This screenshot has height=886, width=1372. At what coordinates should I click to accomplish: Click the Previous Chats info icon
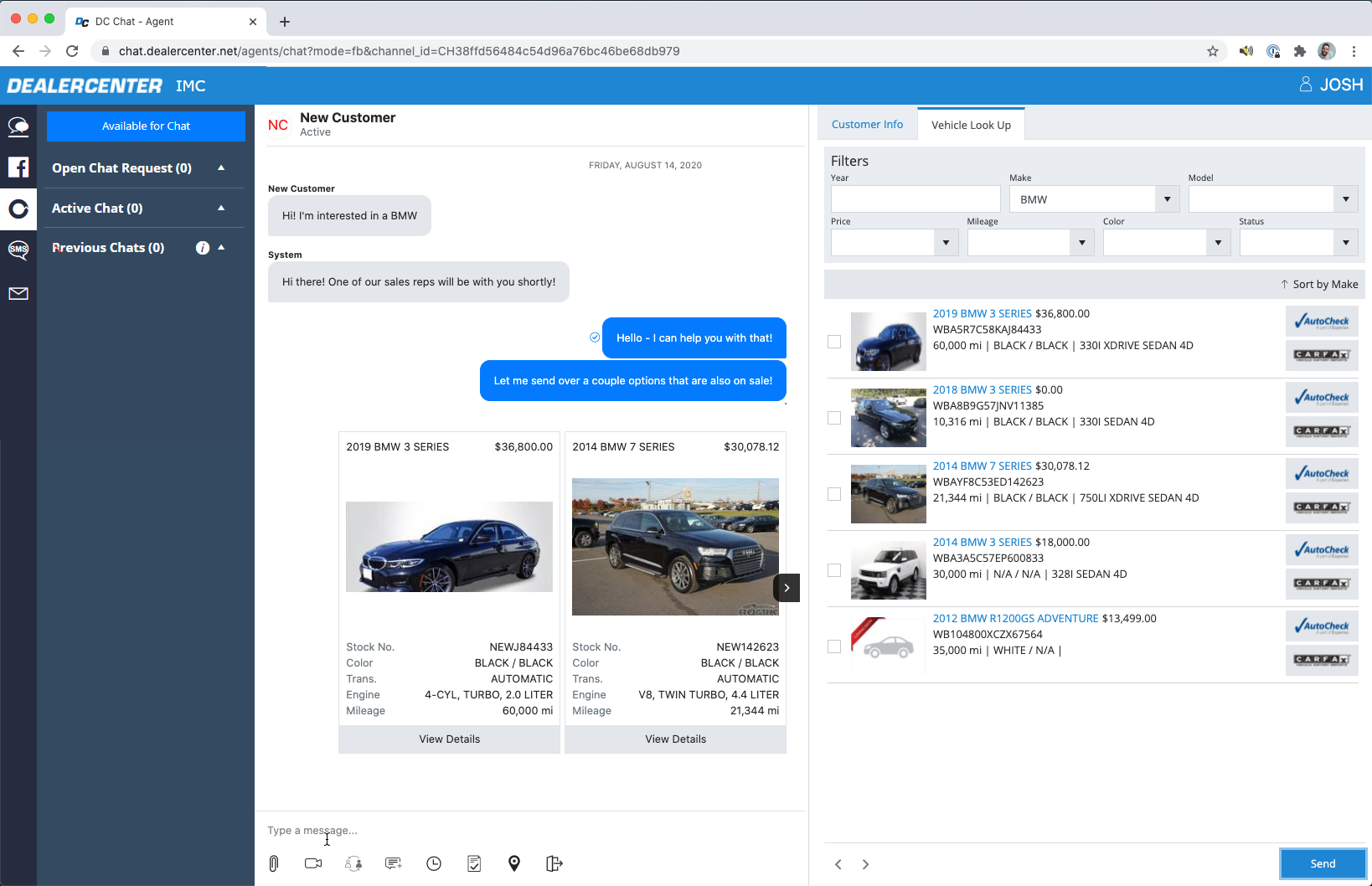pos(202,248)
